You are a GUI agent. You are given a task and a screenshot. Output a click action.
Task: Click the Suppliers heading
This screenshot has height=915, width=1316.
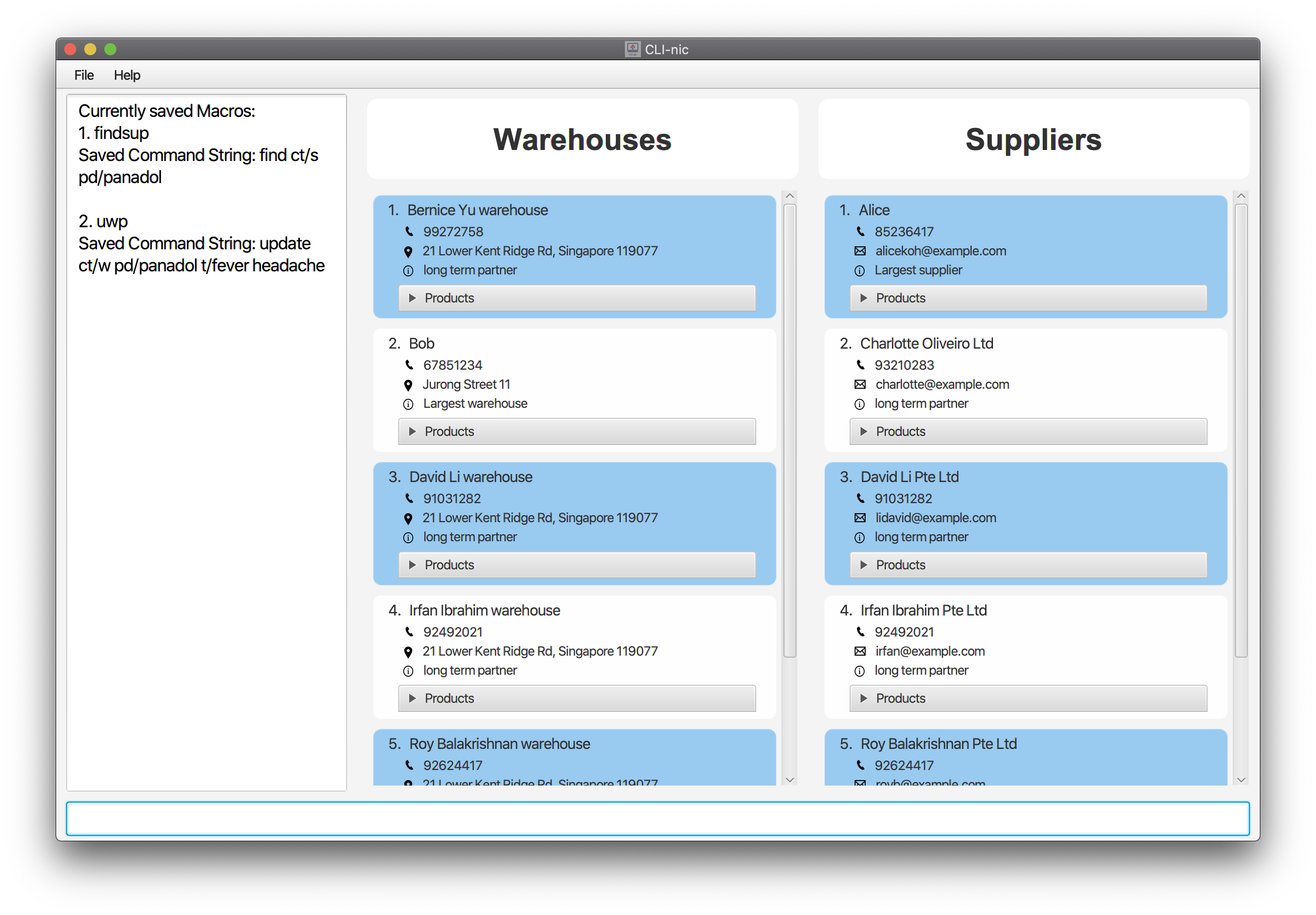click(x=1034, y=139)
